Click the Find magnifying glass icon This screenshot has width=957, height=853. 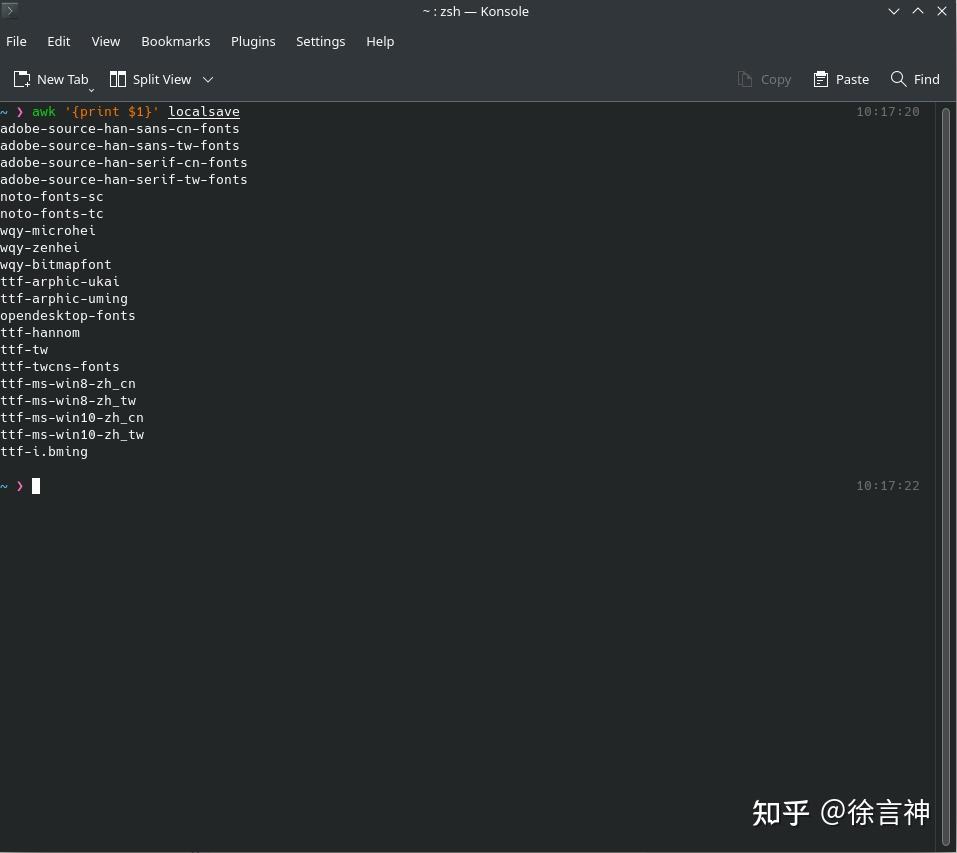[x=899, y=78]
